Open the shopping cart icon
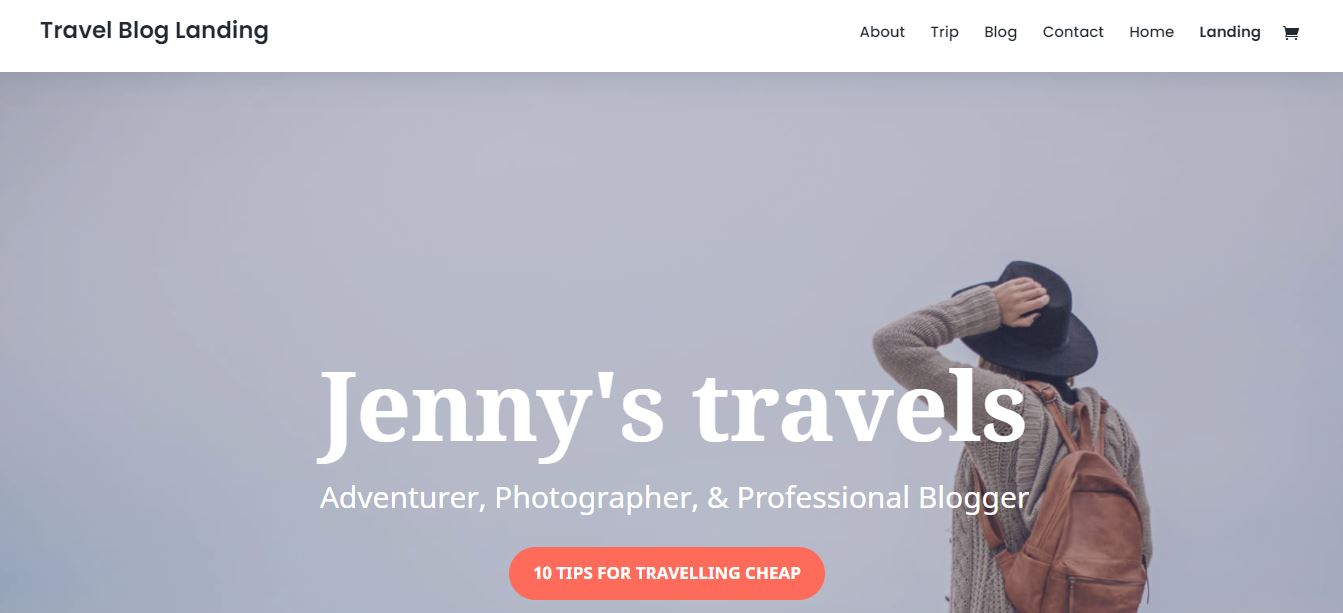 coord(1290,32)
